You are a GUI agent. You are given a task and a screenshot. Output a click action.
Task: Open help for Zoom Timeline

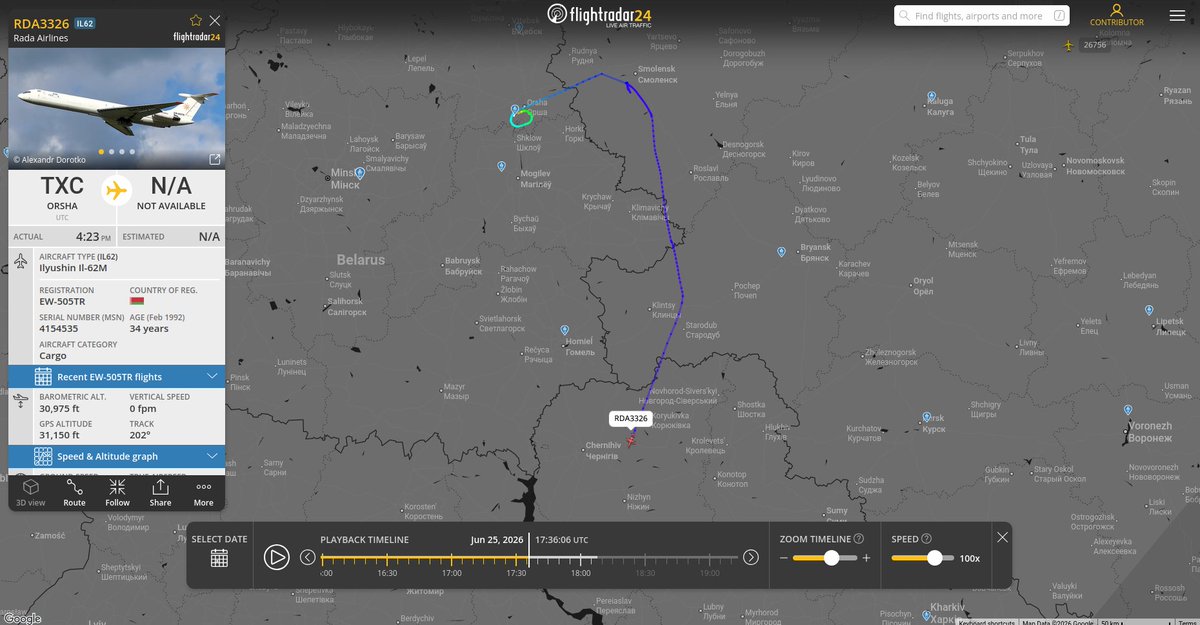[859, 539]
